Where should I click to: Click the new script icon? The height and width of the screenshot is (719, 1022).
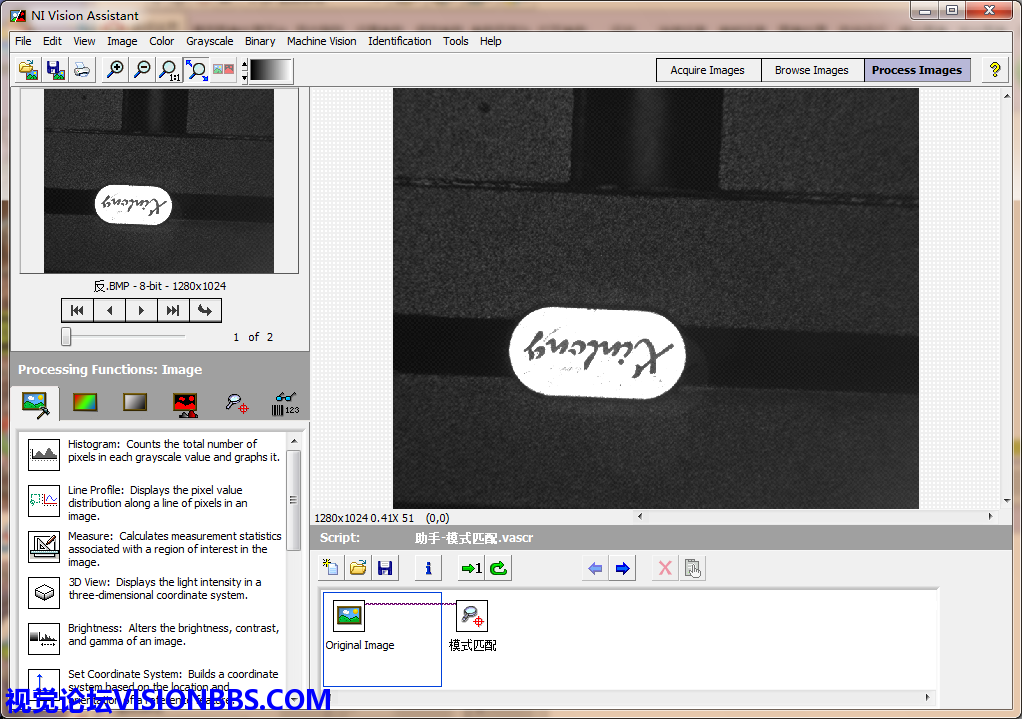pyautogui.click(x=331, y=569)
